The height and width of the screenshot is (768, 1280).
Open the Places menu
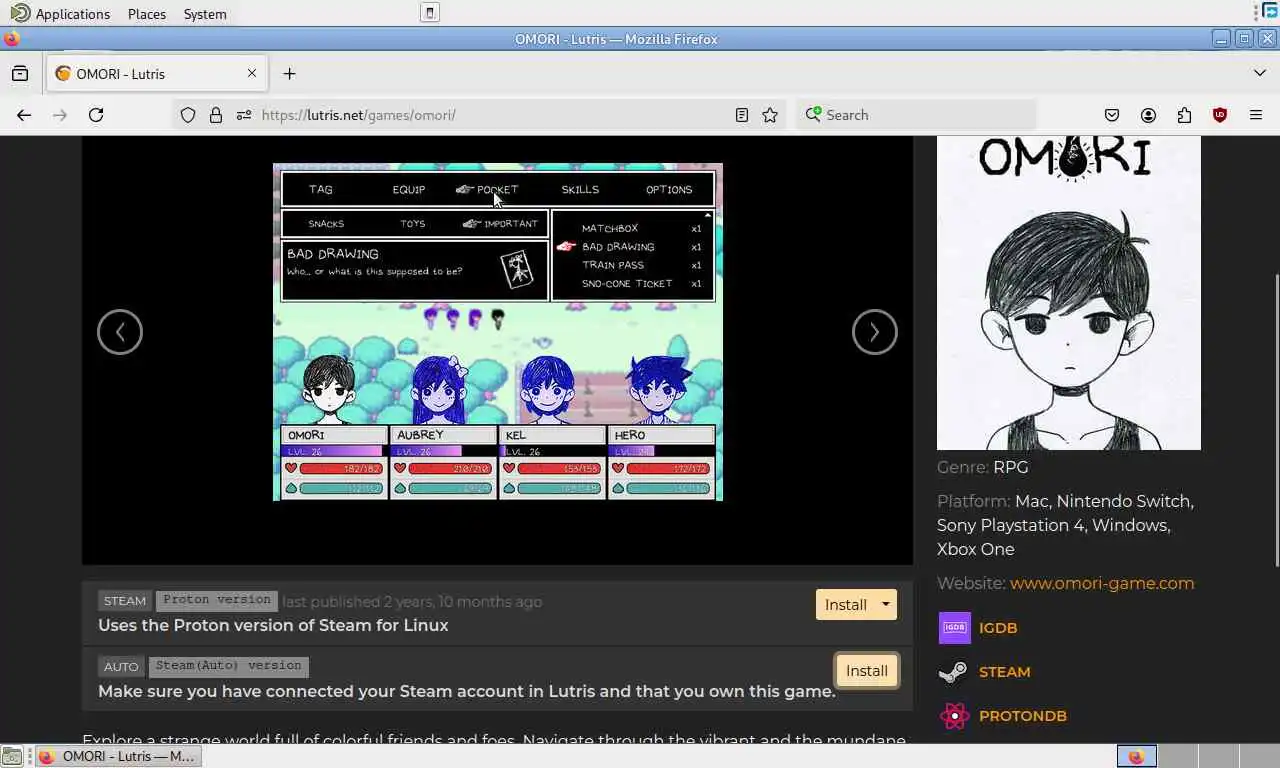147,14
